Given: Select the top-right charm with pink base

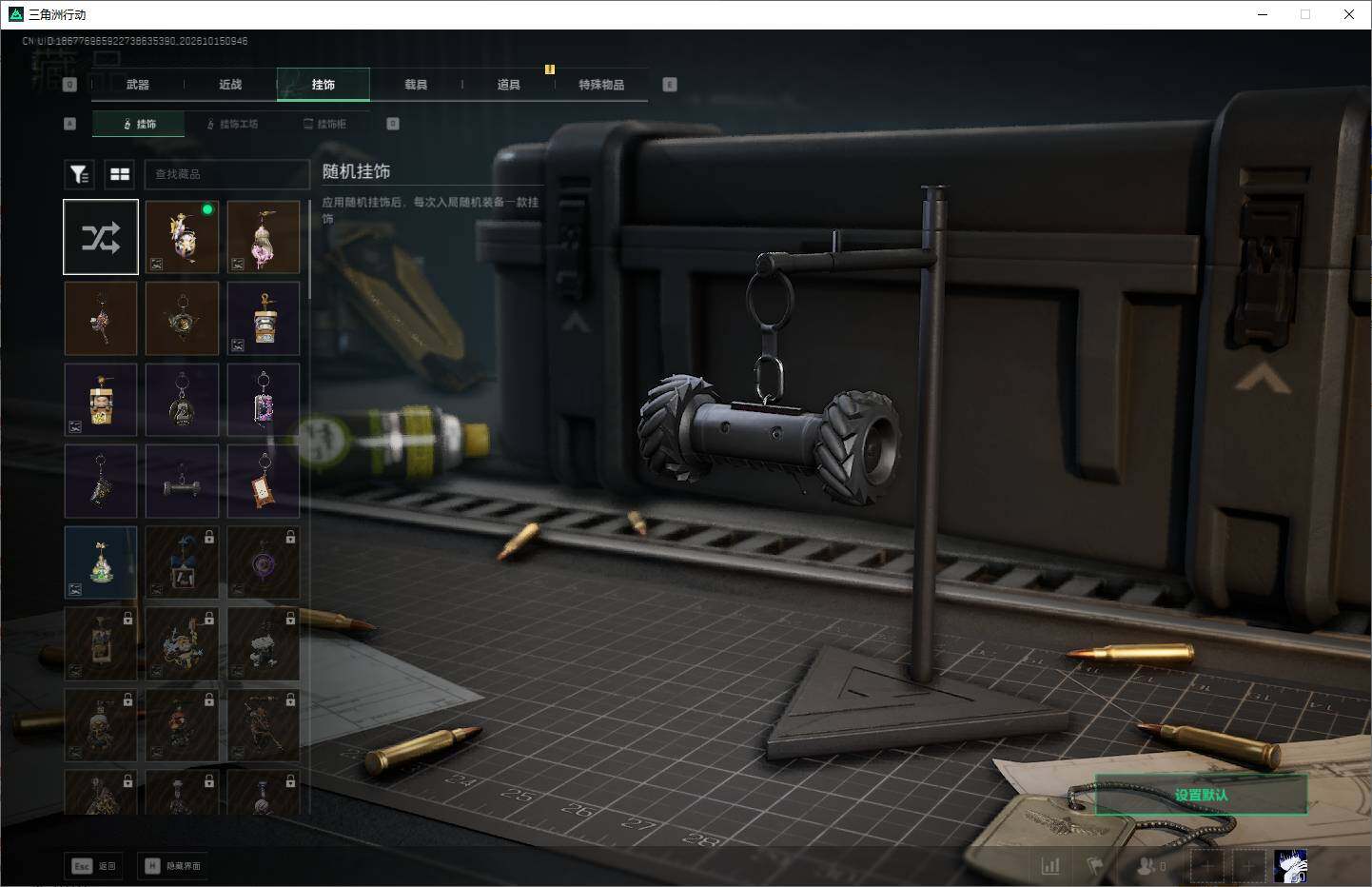Looking at the screenshot, I should [x=264, y=237].
